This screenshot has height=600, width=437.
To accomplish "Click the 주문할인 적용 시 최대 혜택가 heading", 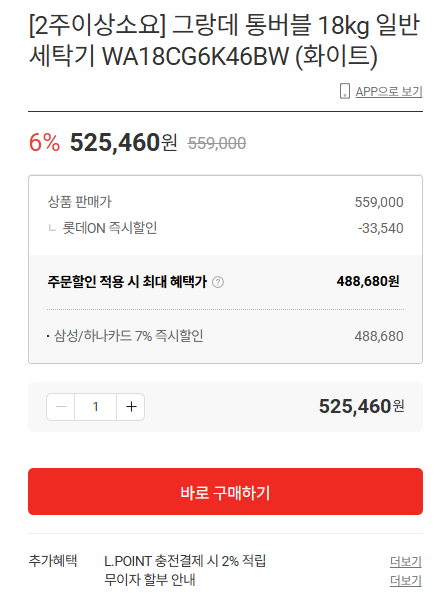I will 127,282.
